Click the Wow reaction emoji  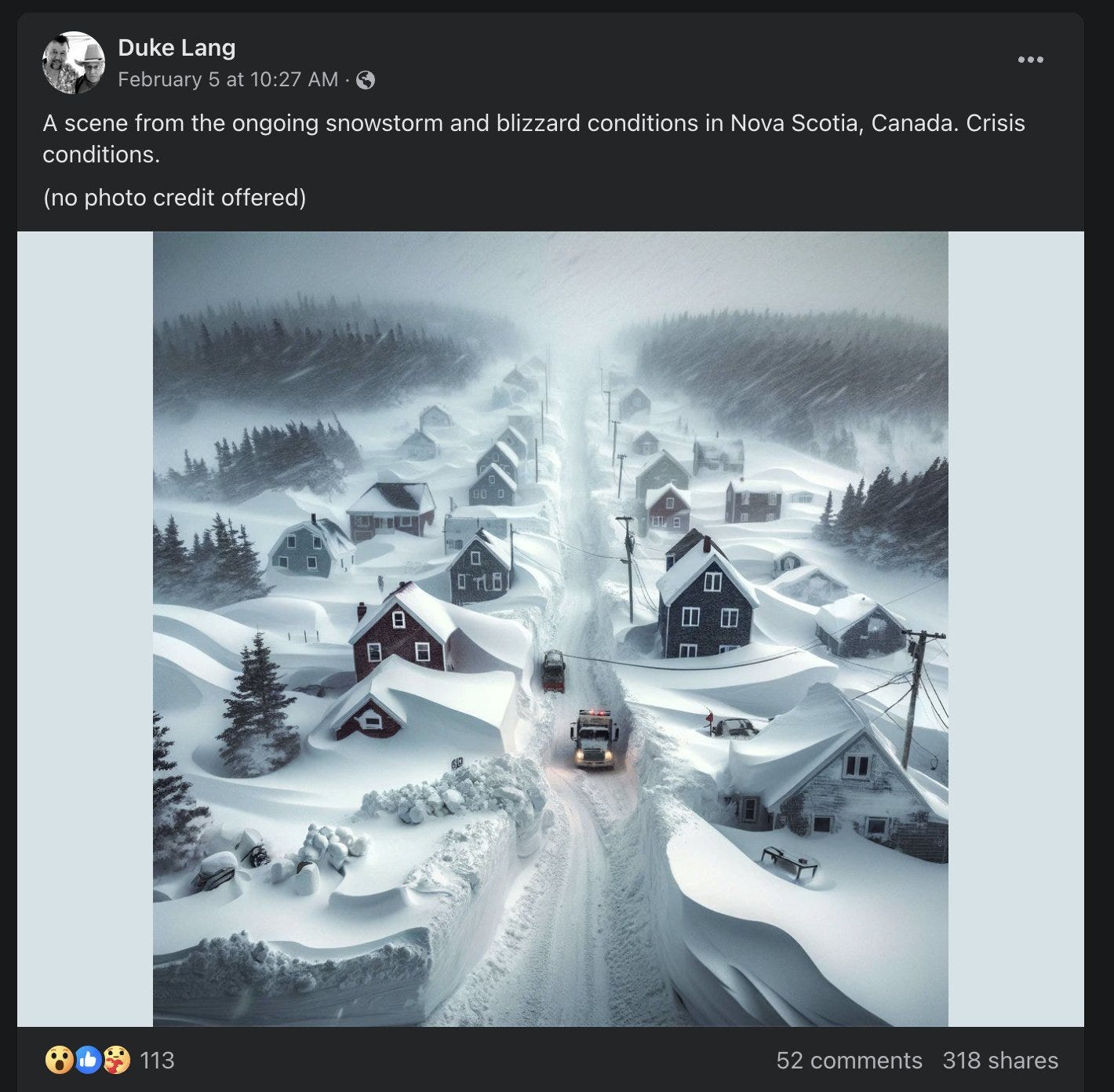click(59, 1061)
